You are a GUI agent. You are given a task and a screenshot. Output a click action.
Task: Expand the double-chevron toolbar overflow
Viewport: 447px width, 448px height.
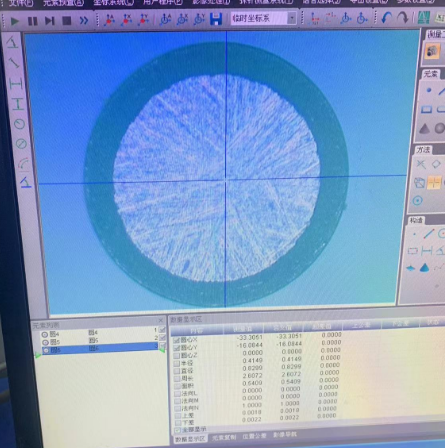tap(84, 21)
